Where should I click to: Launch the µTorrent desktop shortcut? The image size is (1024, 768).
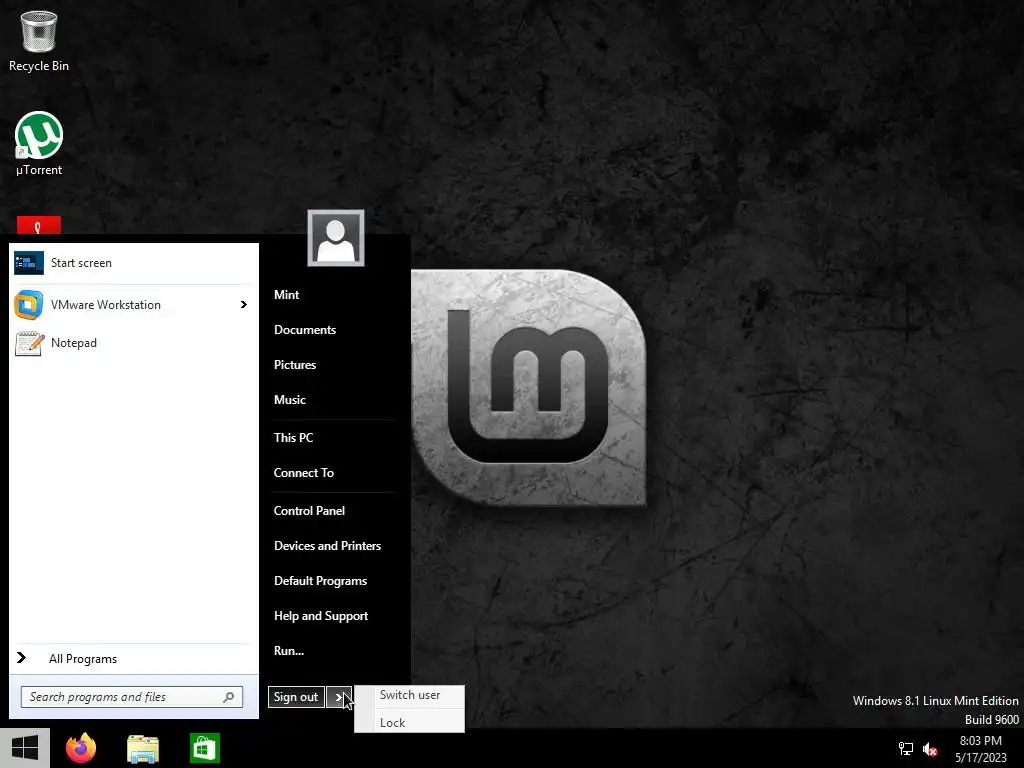coord(39,144)
